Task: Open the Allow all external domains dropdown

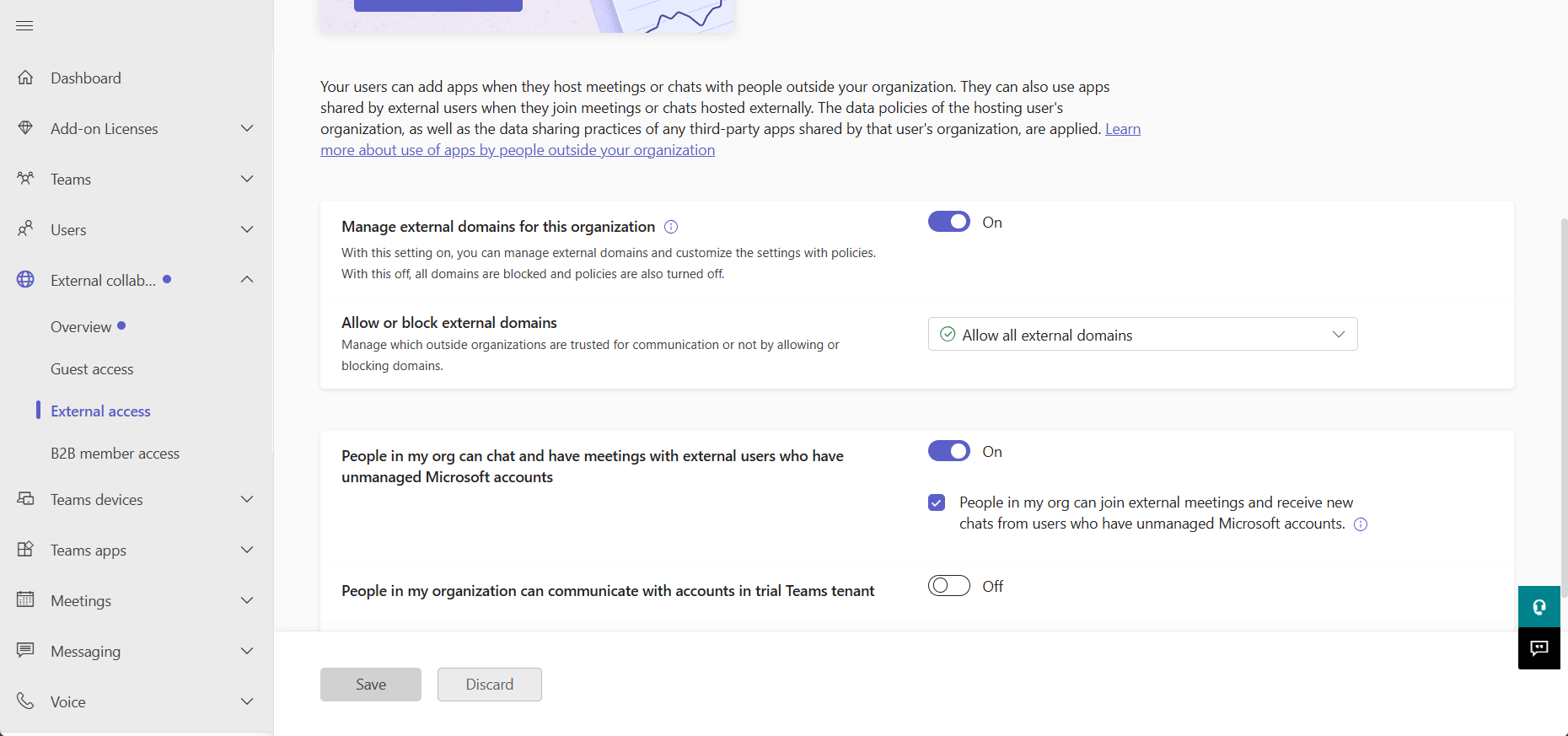Action: point(1142,335)
